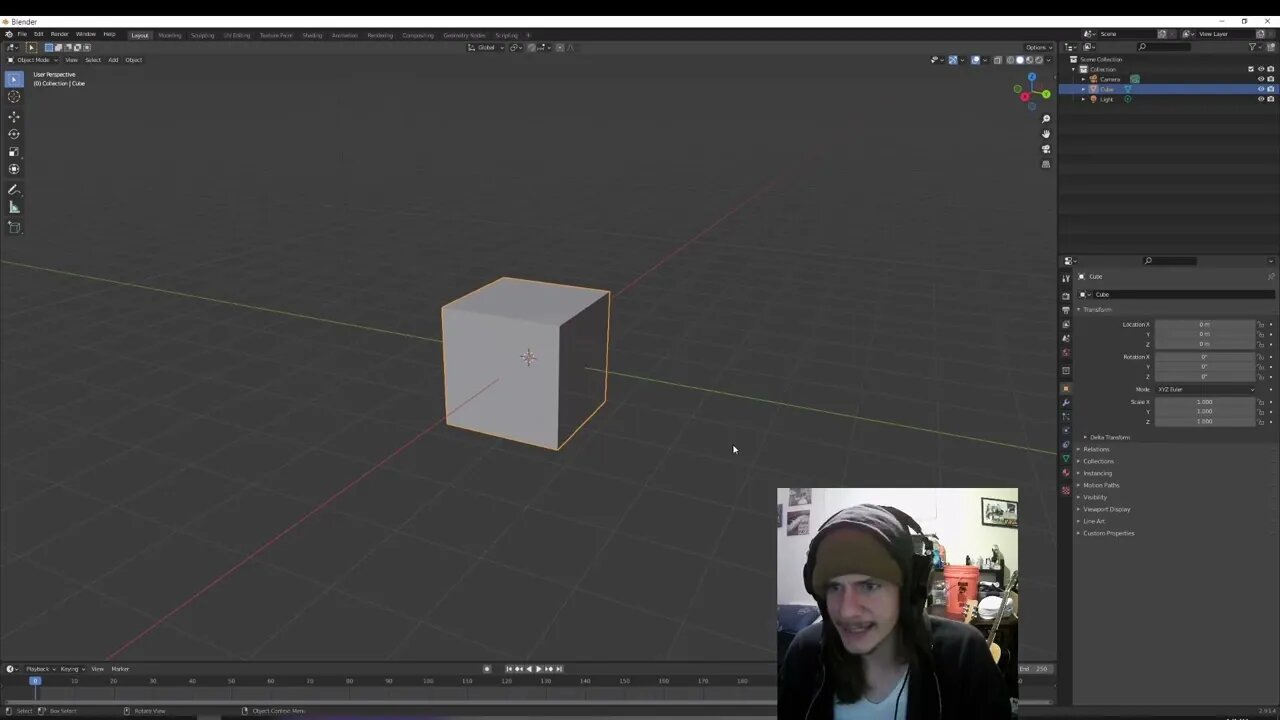Switch to the Modeling workspace tab
The height and width of the screenshot is (720, 1280).
click(169, 35)
